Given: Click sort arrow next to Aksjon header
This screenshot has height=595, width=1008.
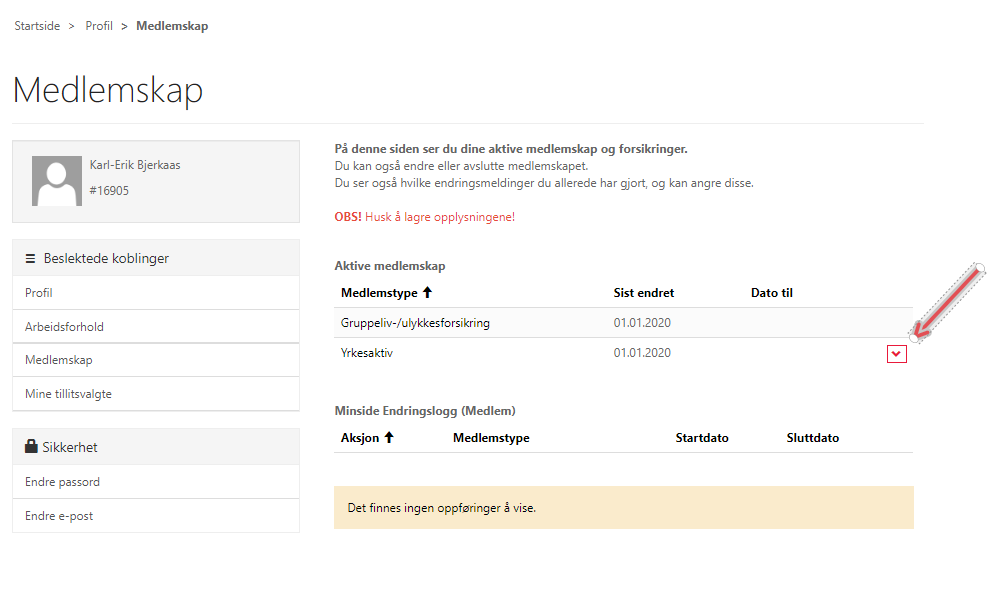Looking at the screenshot, I should (389, 438).
